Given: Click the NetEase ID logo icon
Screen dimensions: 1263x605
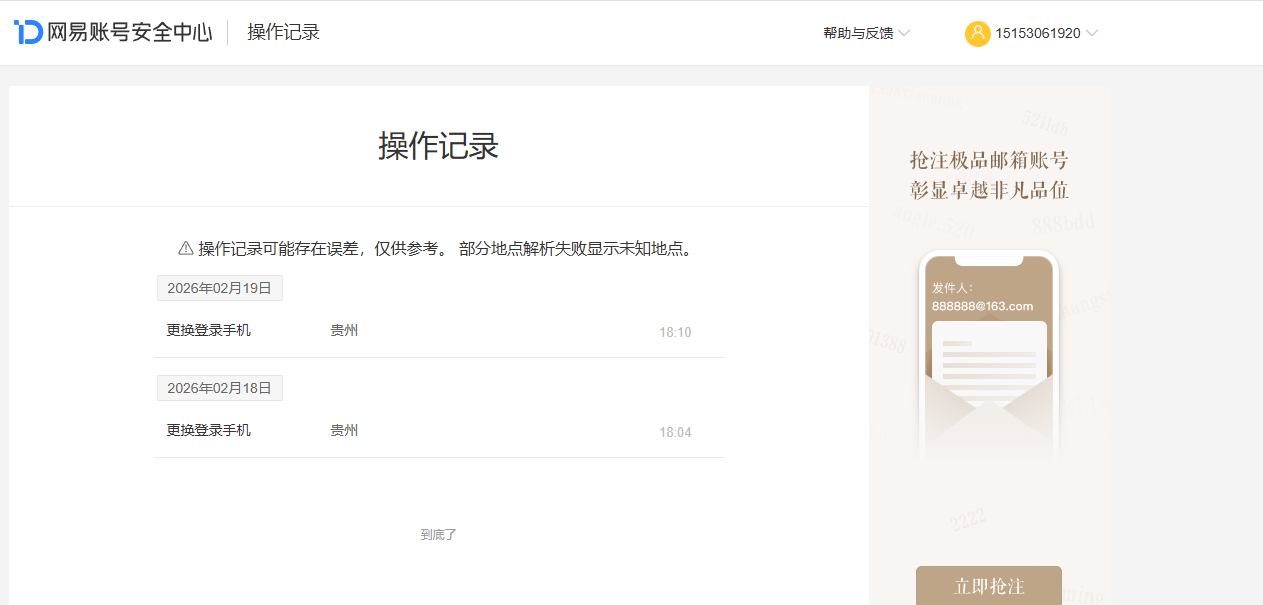Looking at the screenshot, I should coord(28,32).
